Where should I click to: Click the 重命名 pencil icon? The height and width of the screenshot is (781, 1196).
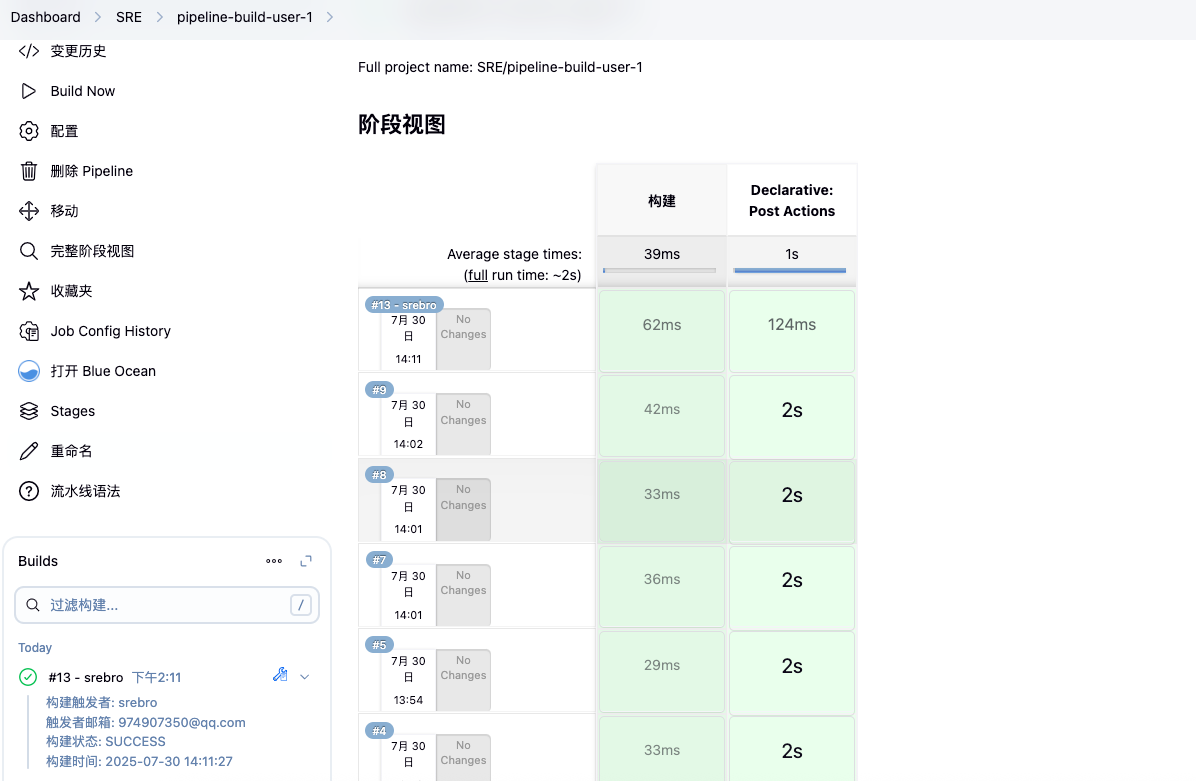[x=29, y=451]
